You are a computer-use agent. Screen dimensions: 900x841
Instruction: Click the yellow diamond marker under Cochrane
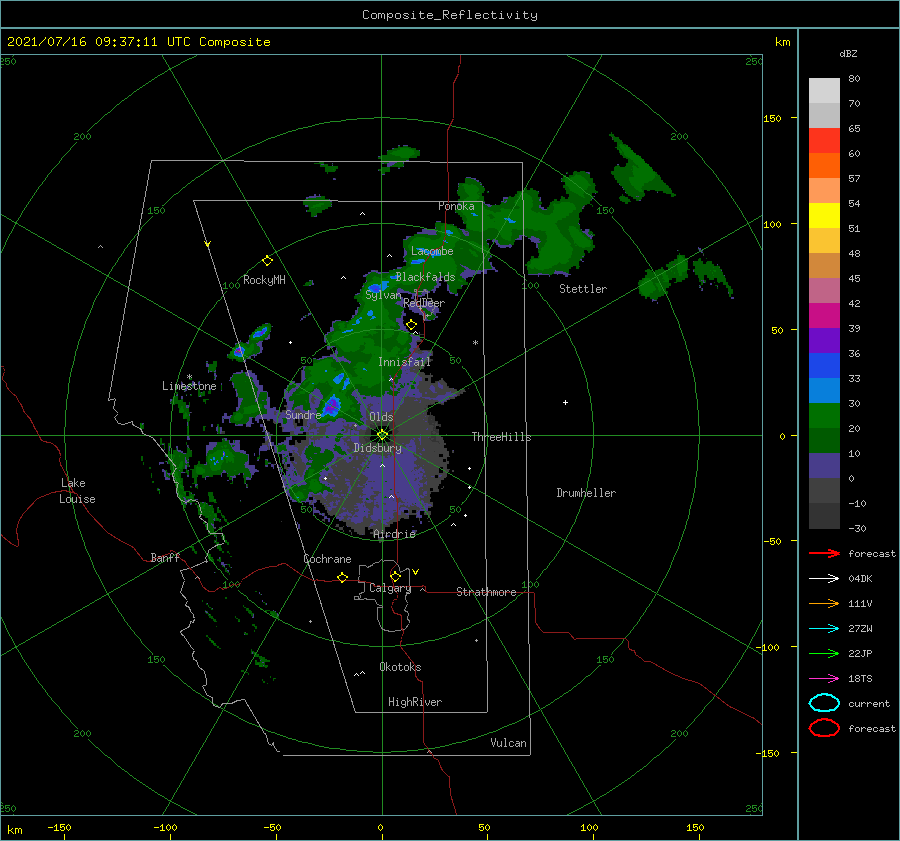[343, 577]
